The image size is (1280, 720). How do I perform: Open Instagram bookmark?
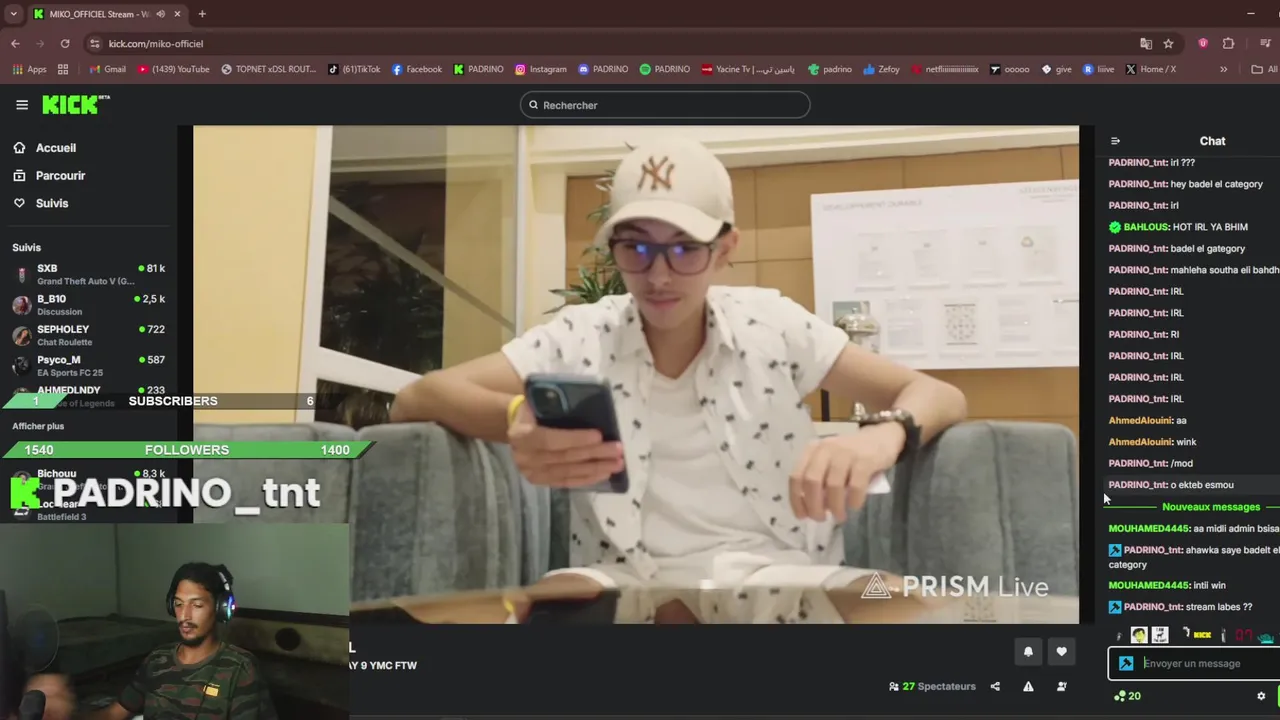[x=540, y=69]
